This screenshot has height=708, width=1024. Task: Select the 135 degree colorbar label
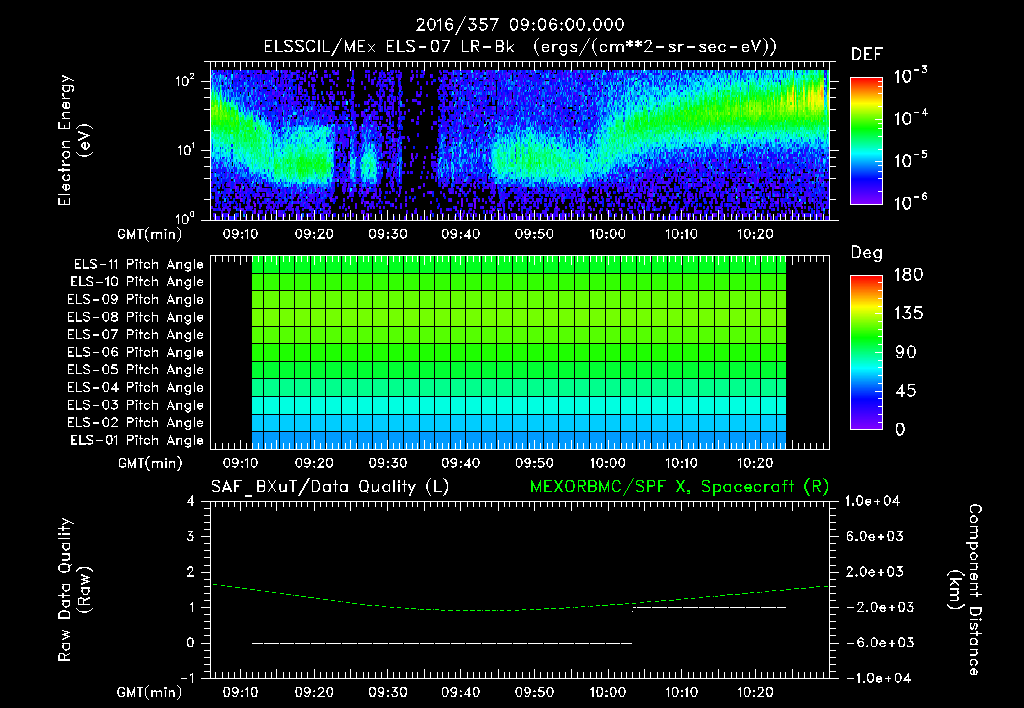(x=908, y=313)
